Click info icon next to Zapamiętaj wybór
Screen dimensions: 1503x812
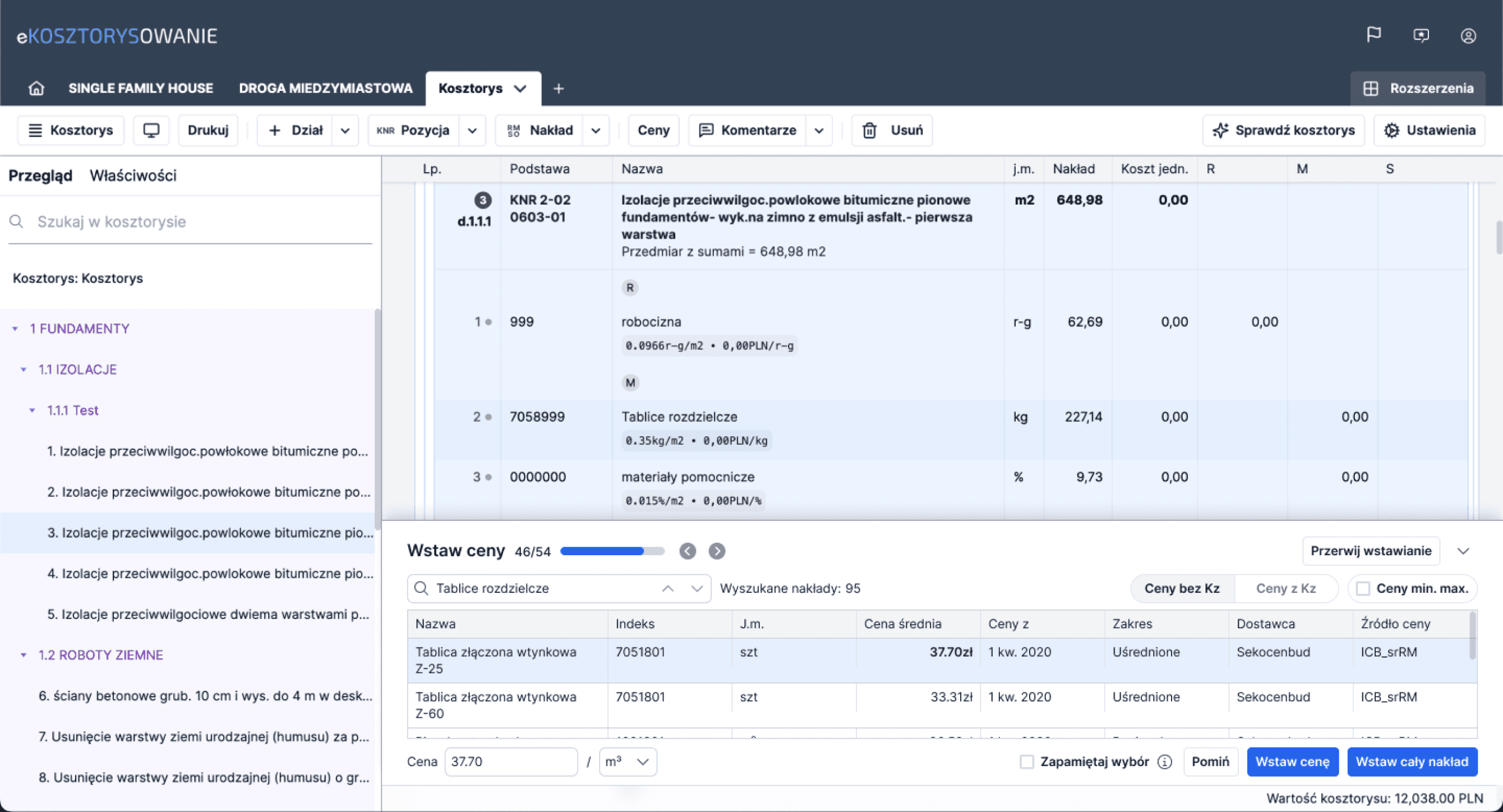pos(1165,762)
